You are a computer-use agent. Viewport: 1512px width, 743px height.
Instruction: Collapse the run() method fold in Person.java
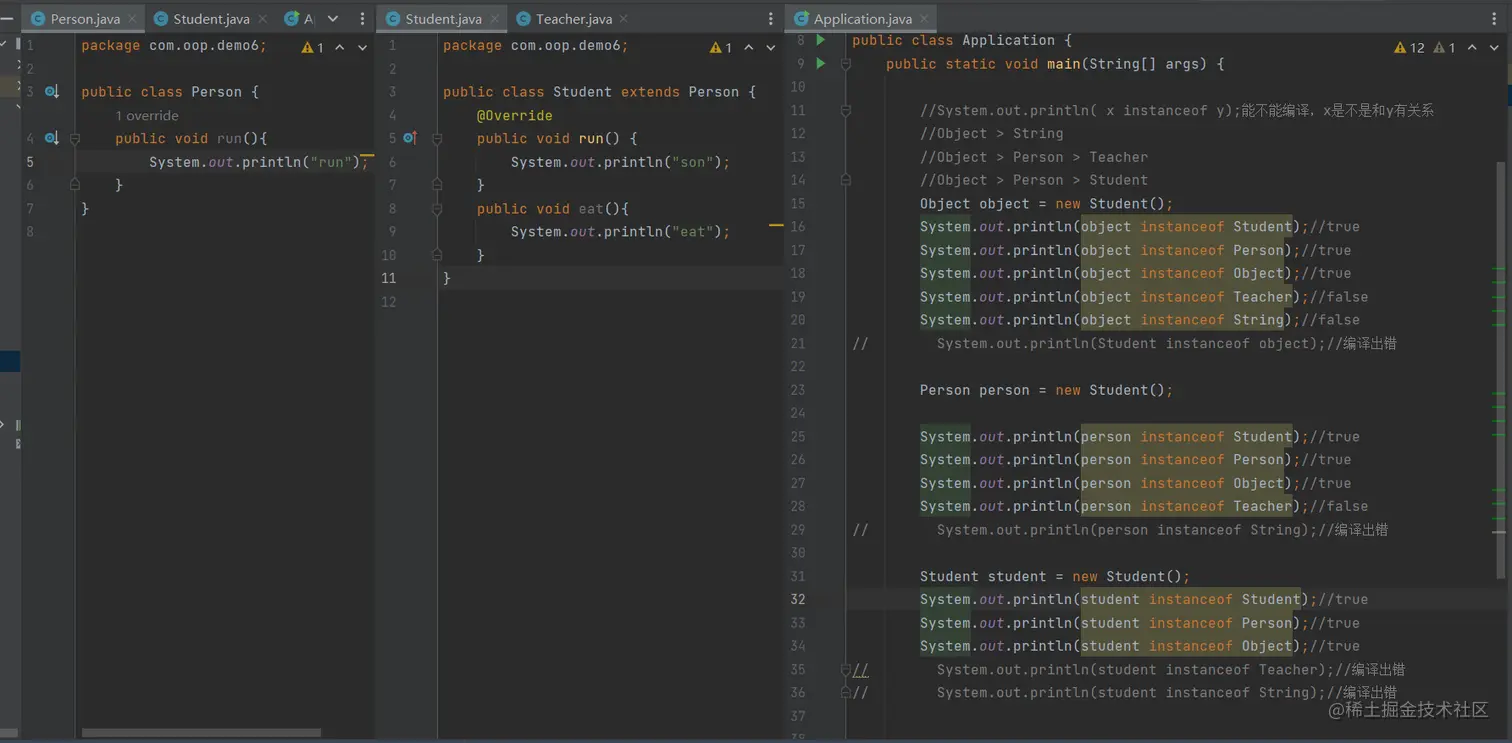pos(75,139)
